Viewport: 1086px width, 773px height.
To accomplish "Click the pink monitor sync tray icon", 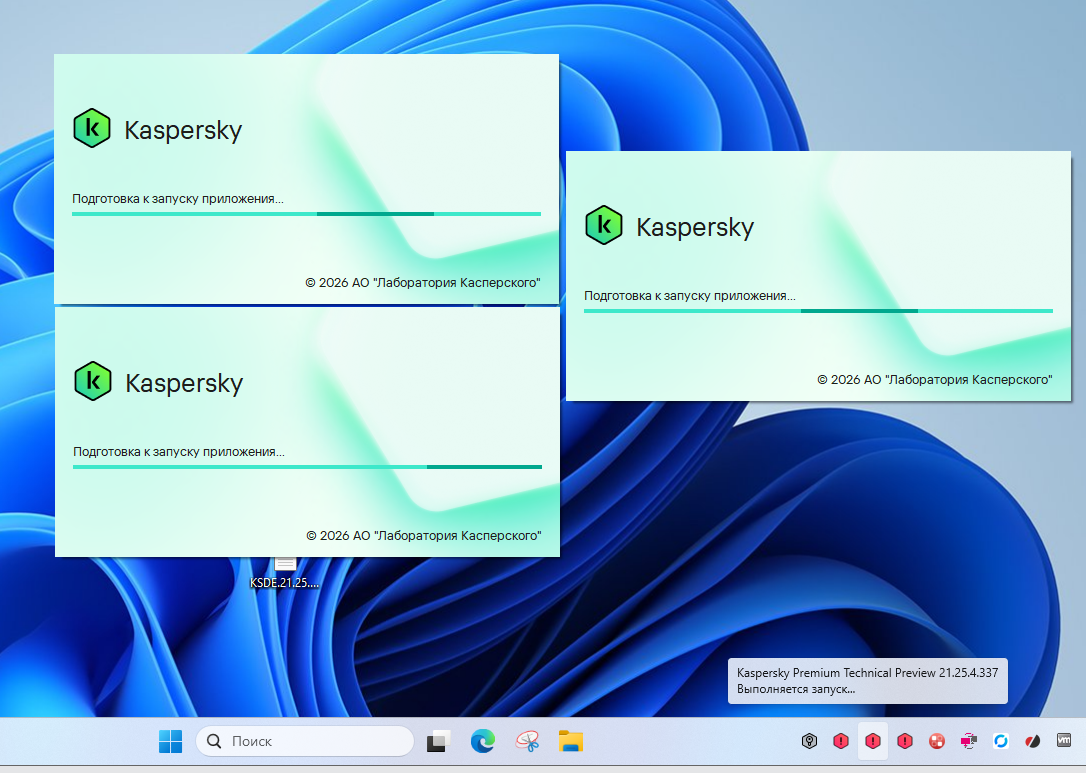I will (x=968, y=741).
